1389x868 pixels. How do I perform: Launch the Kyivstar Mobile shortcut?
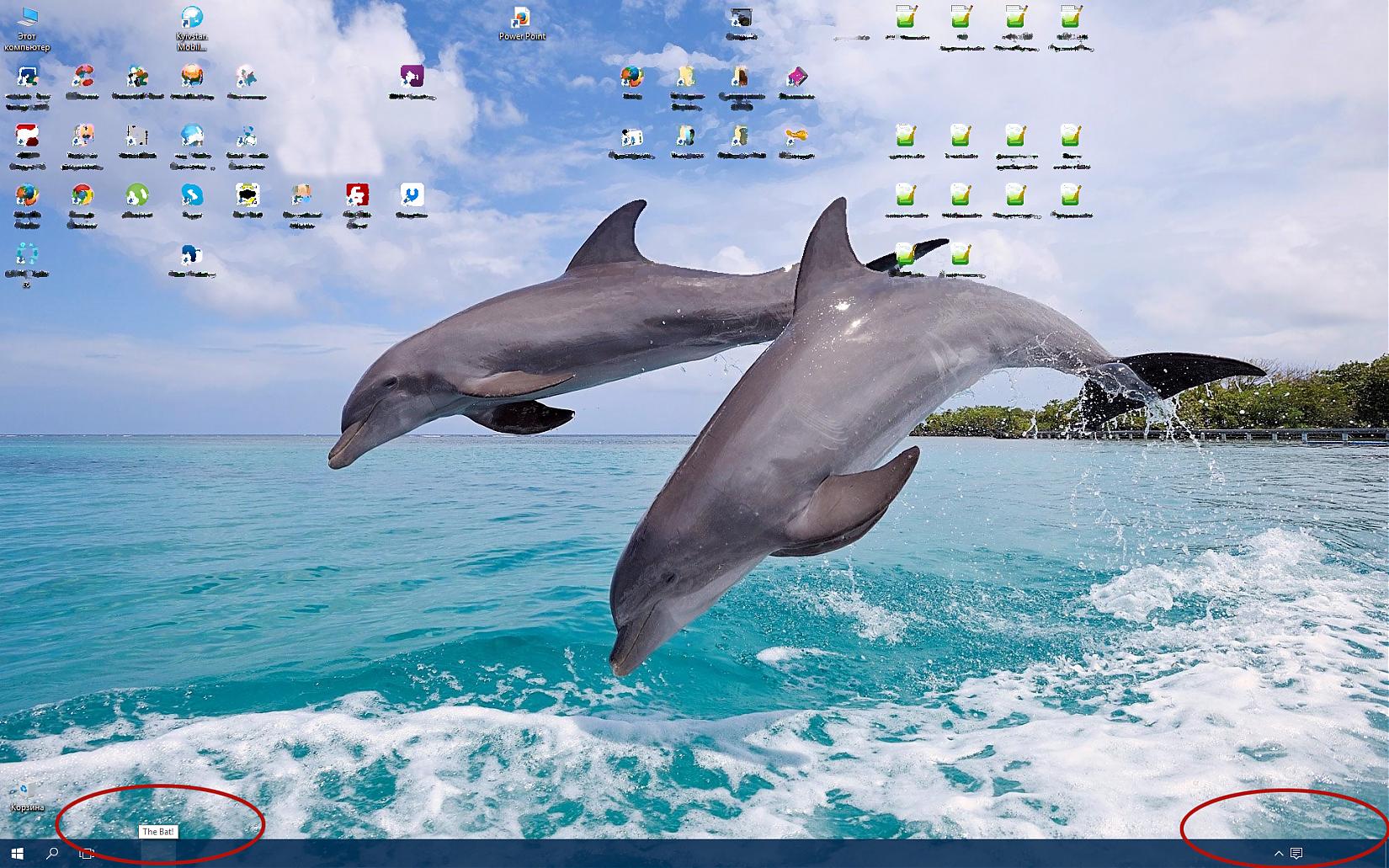coord(192,19)
